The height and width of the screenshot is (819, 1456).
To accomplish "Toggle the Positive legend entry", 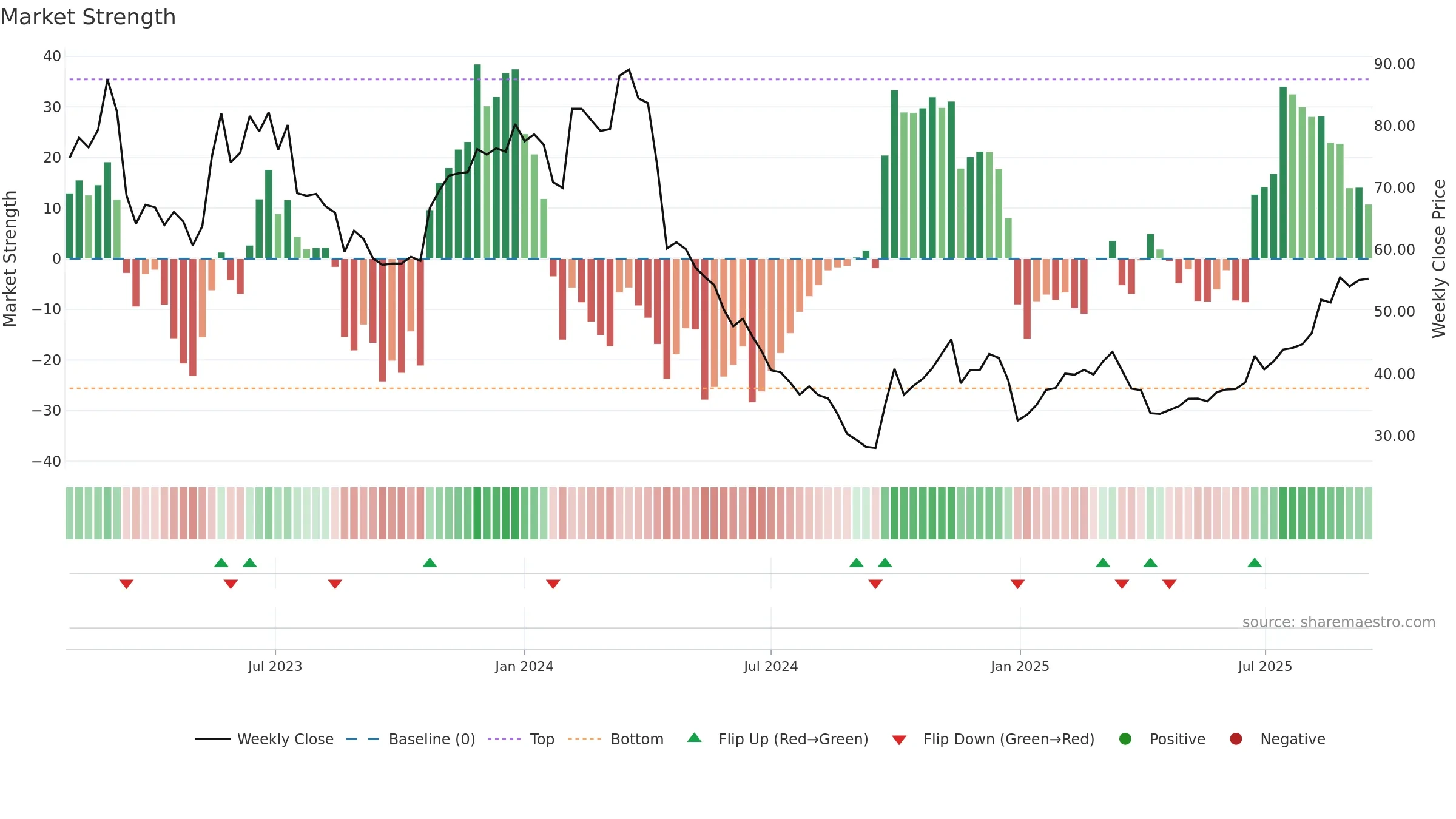I will tap(1162, 739).
